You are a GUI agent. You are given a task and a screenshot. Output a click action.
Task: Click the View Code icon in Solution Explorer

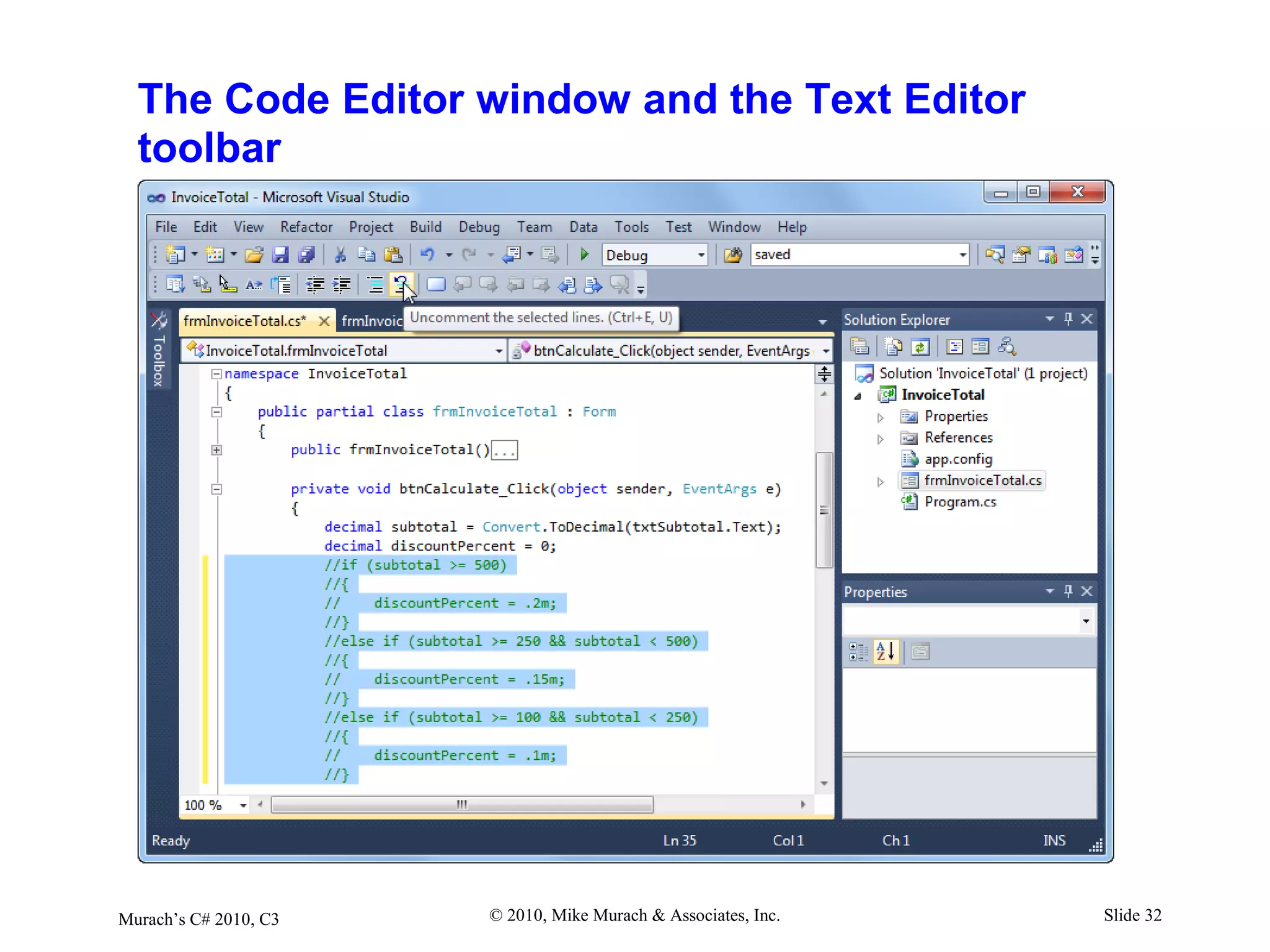(955, 346)
